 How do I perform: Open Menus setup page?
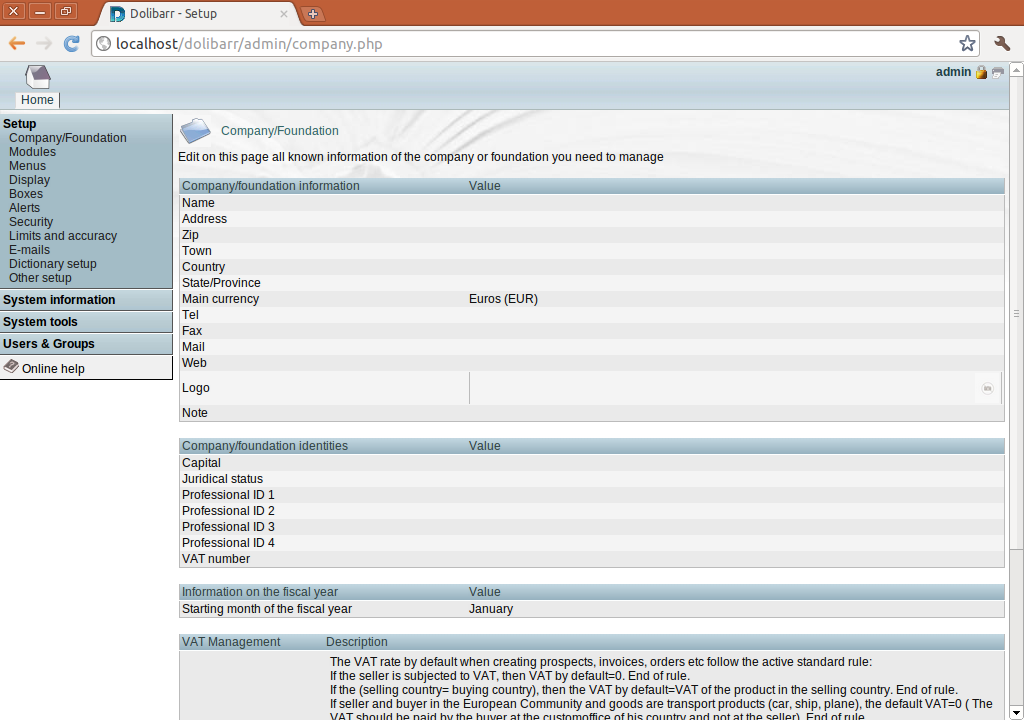pyautogui.click(x=27, y=166)
